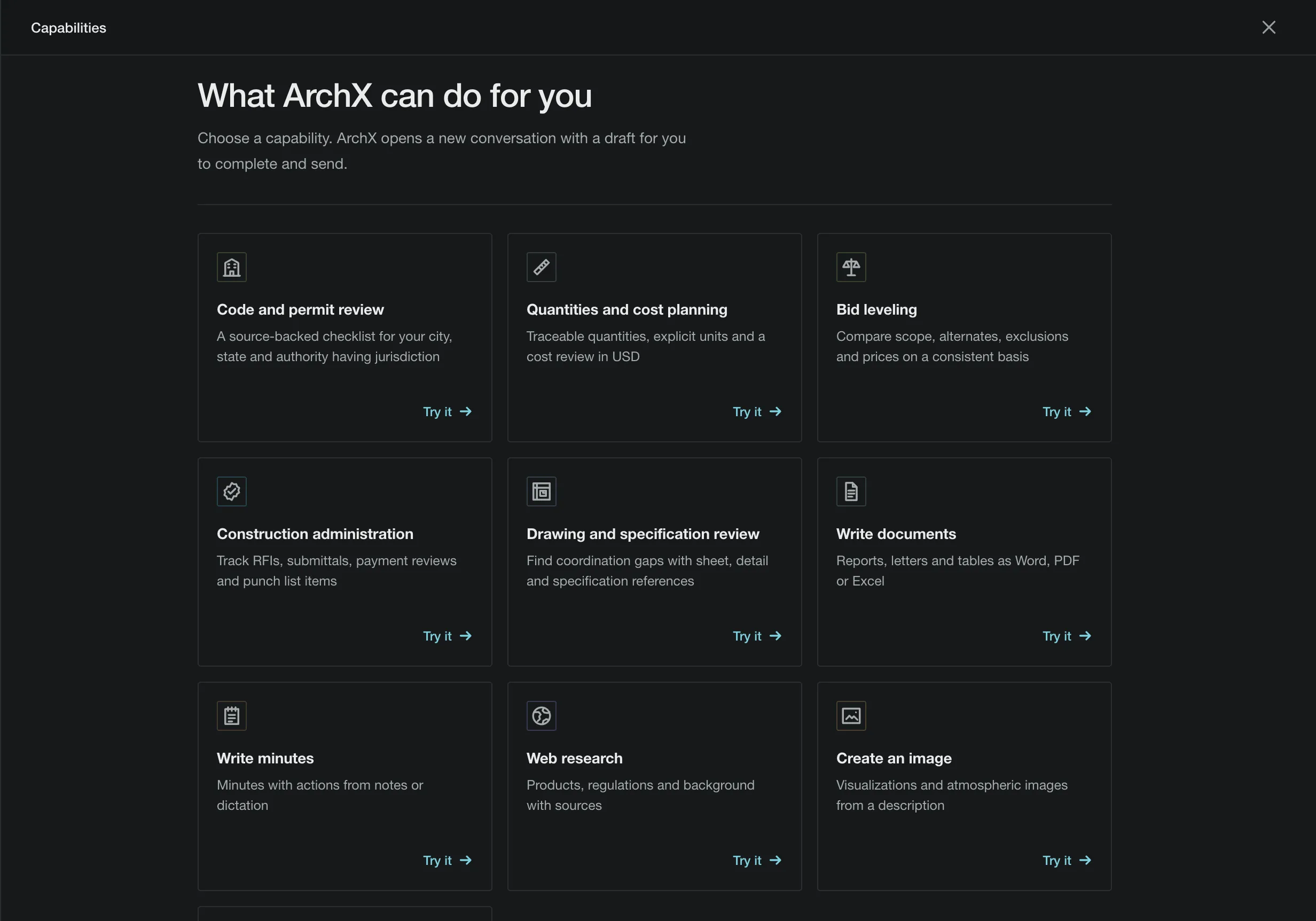Image resolution: width=1316 pixels, height=921 pixels.
Task: Select the Bid leveling card title
Action: pyautogui.click(x=876, y=310)
